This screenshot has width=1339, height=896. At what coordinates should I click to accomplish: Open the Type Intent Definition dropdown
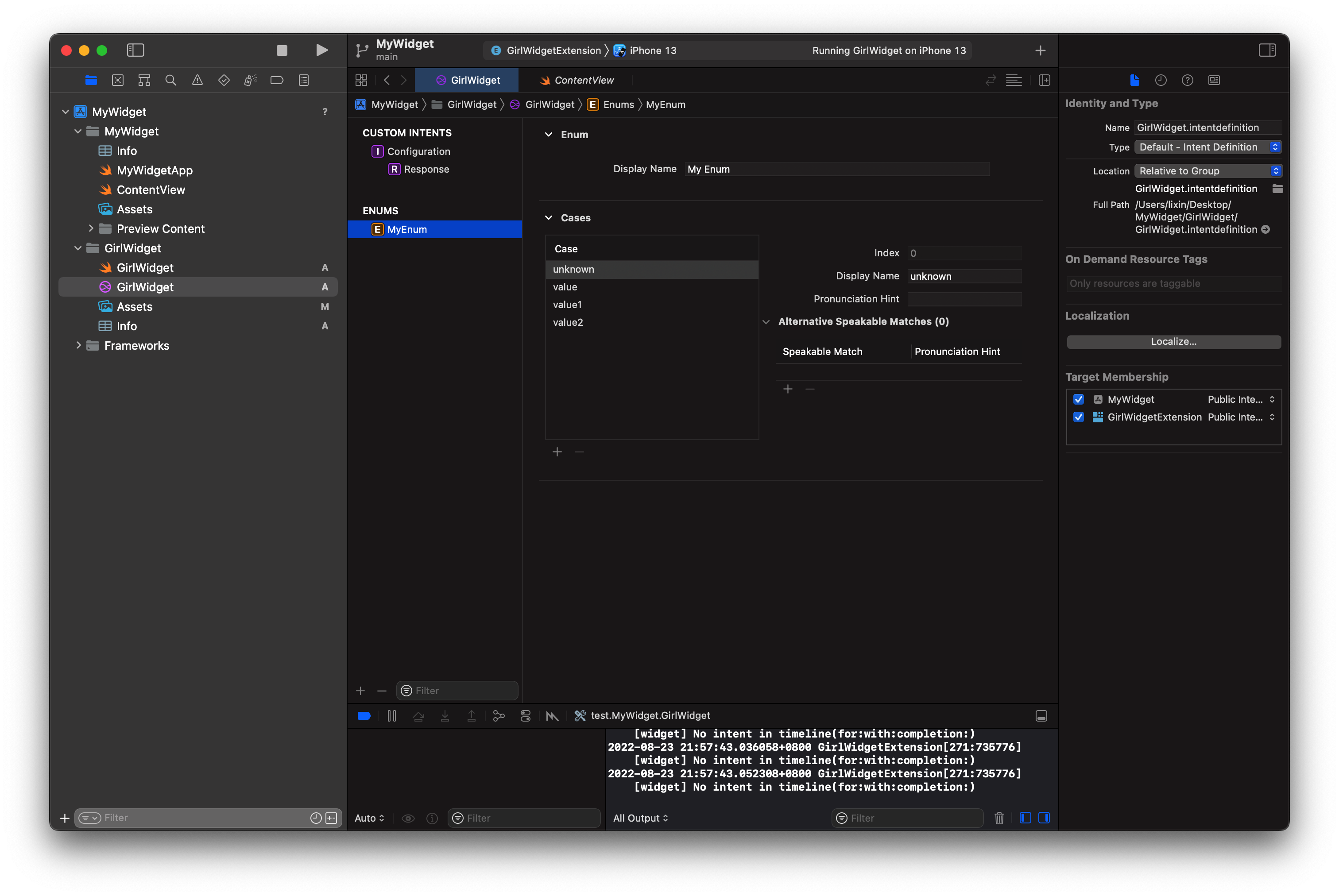pyautogui.click(x=1207, y=147)
